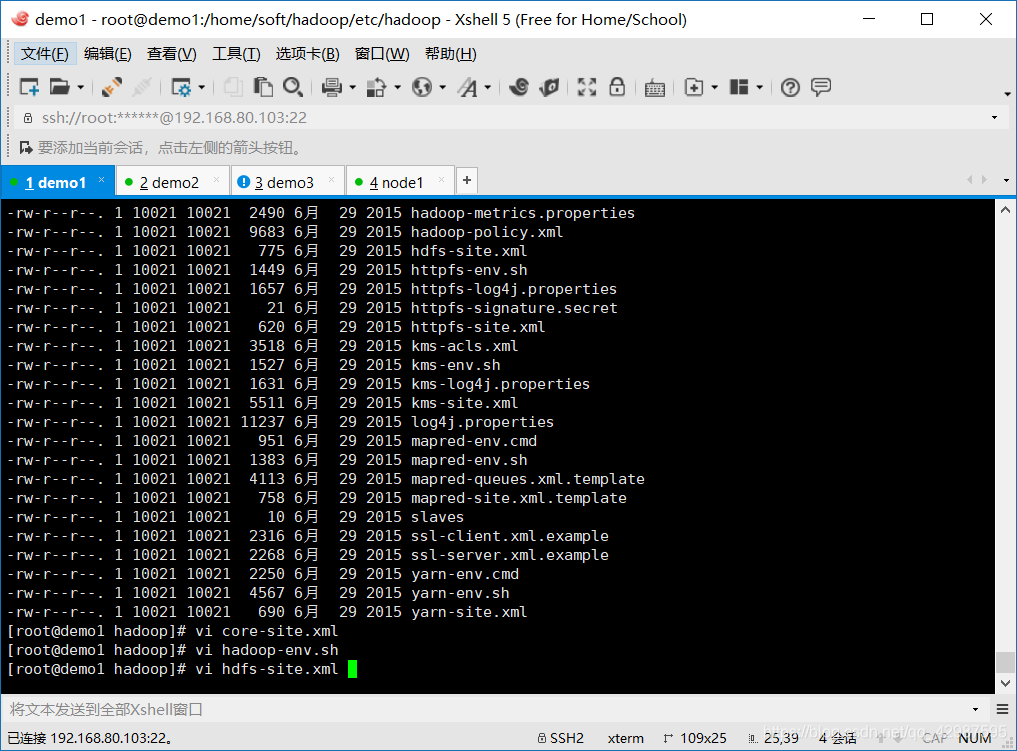Screen dimensions: 1017x751
Task: Close the node1 tab
Action: (x=442, y=180)
